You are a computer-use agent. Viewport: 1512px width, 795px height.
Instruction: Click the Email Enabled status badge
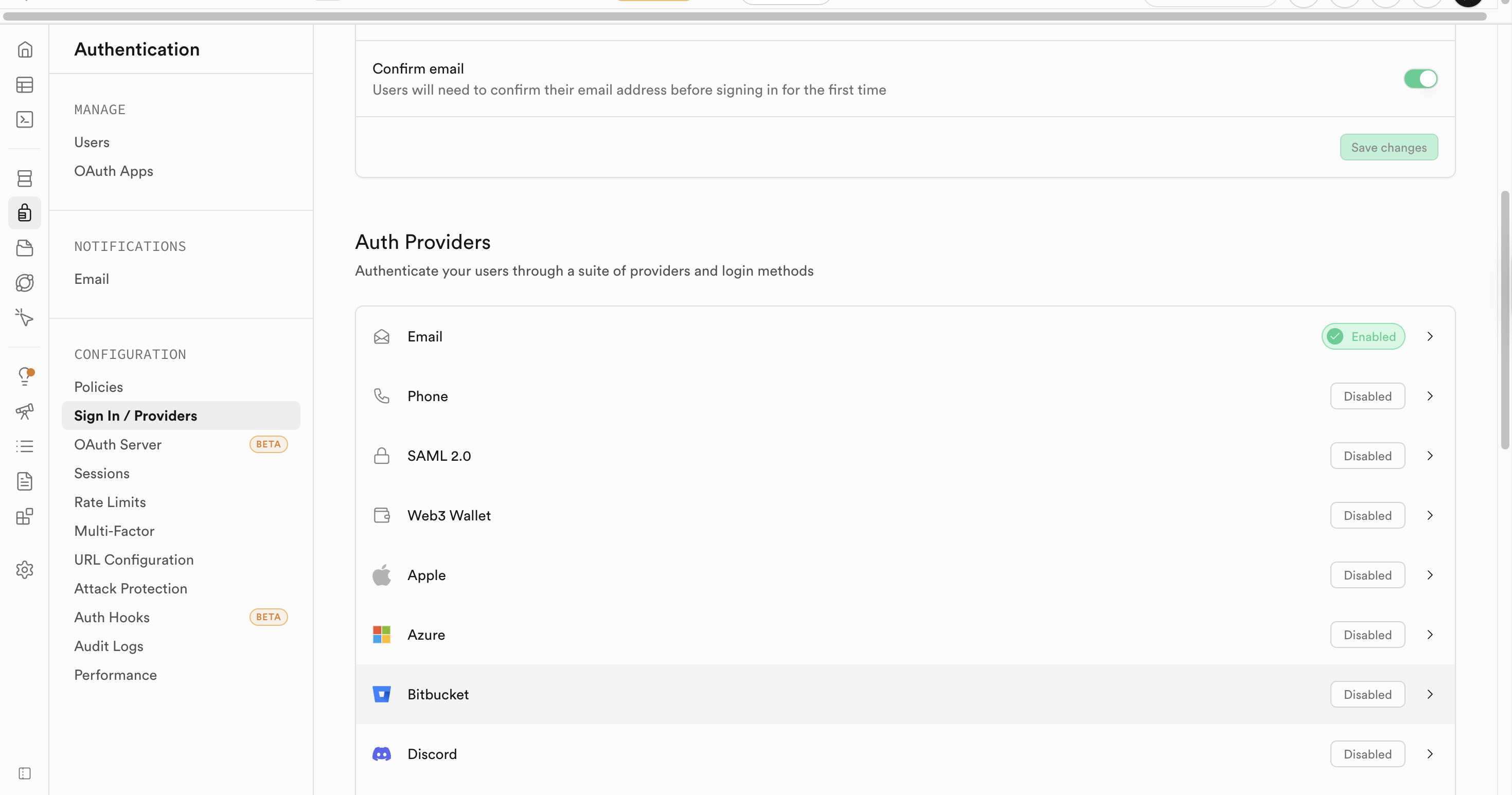click(1363, 337)
